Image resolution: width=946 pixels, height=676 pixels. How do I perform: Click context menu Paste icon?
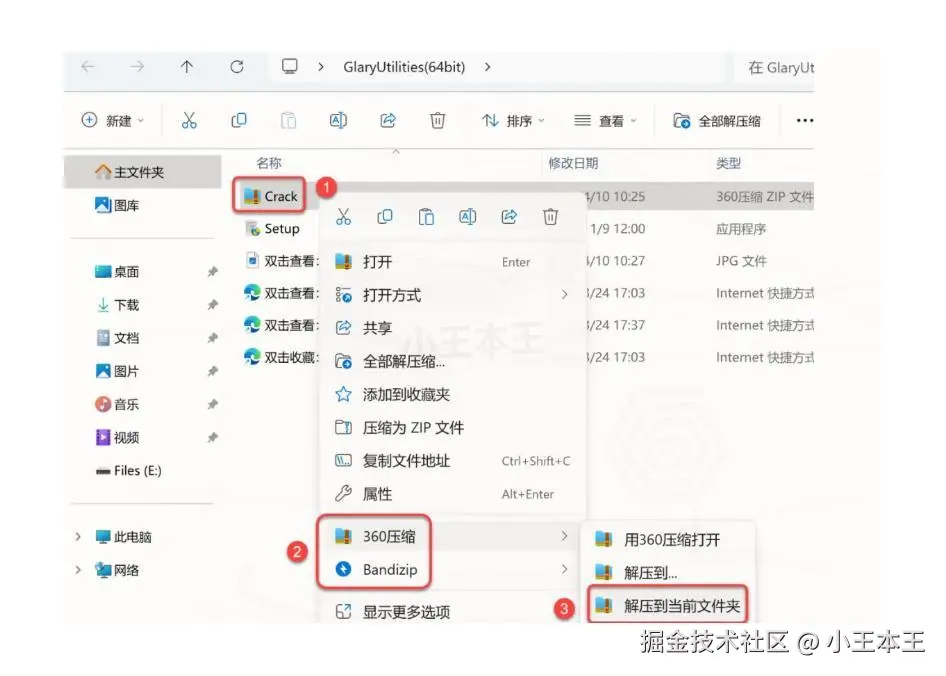coord(426,217)
